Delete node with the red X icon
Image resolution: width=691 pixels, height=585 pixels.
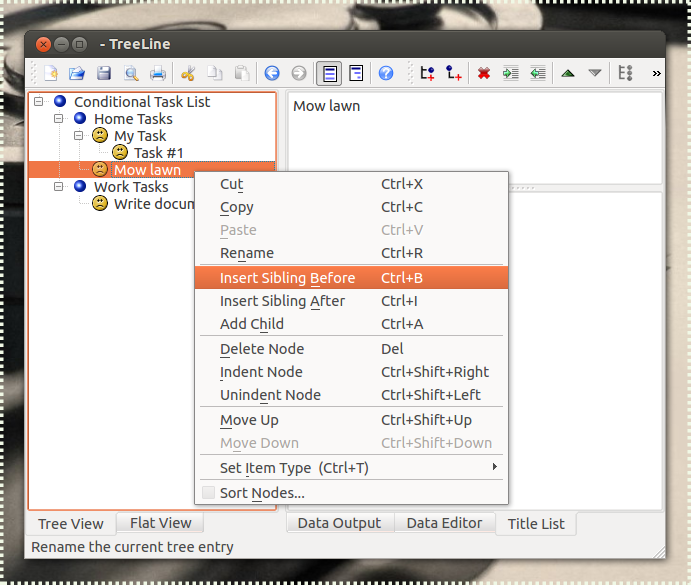pos(484,73)
